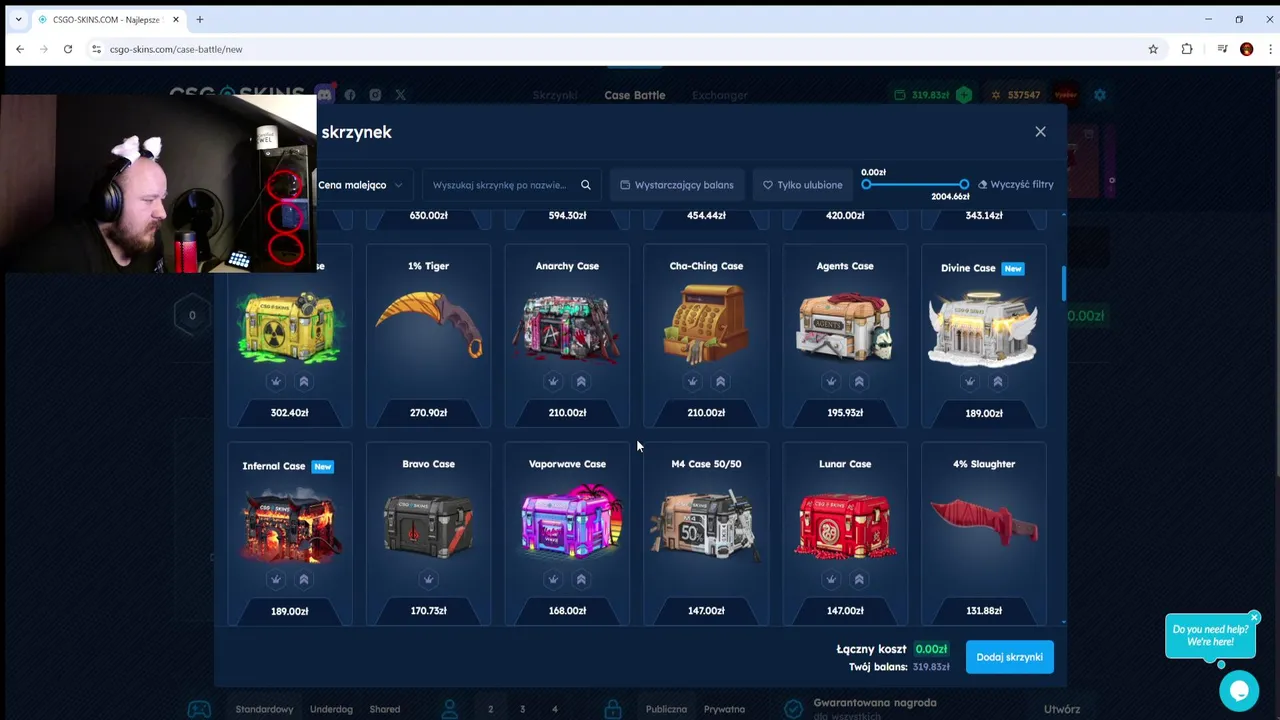Select the Underdog battle mode

tap(331, 709)
